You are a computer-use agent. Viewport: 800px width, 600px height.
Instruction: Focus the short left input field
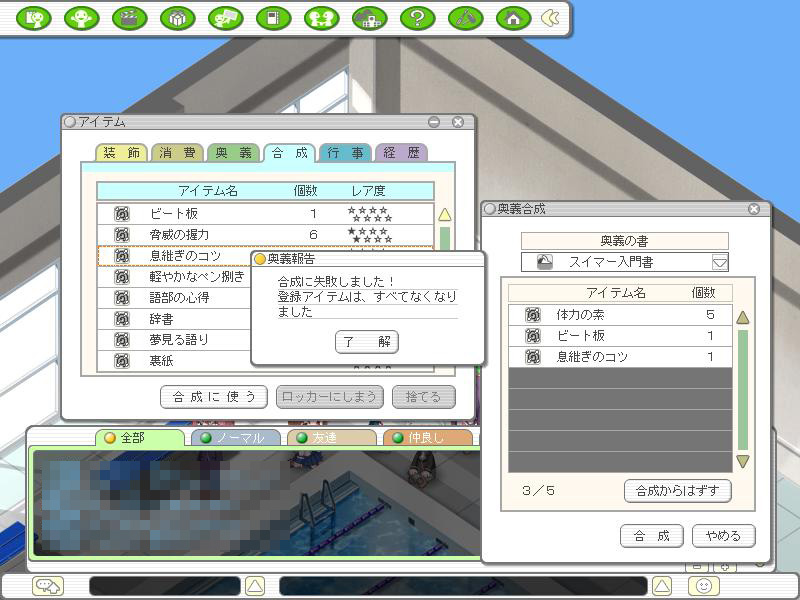(165, 586)
